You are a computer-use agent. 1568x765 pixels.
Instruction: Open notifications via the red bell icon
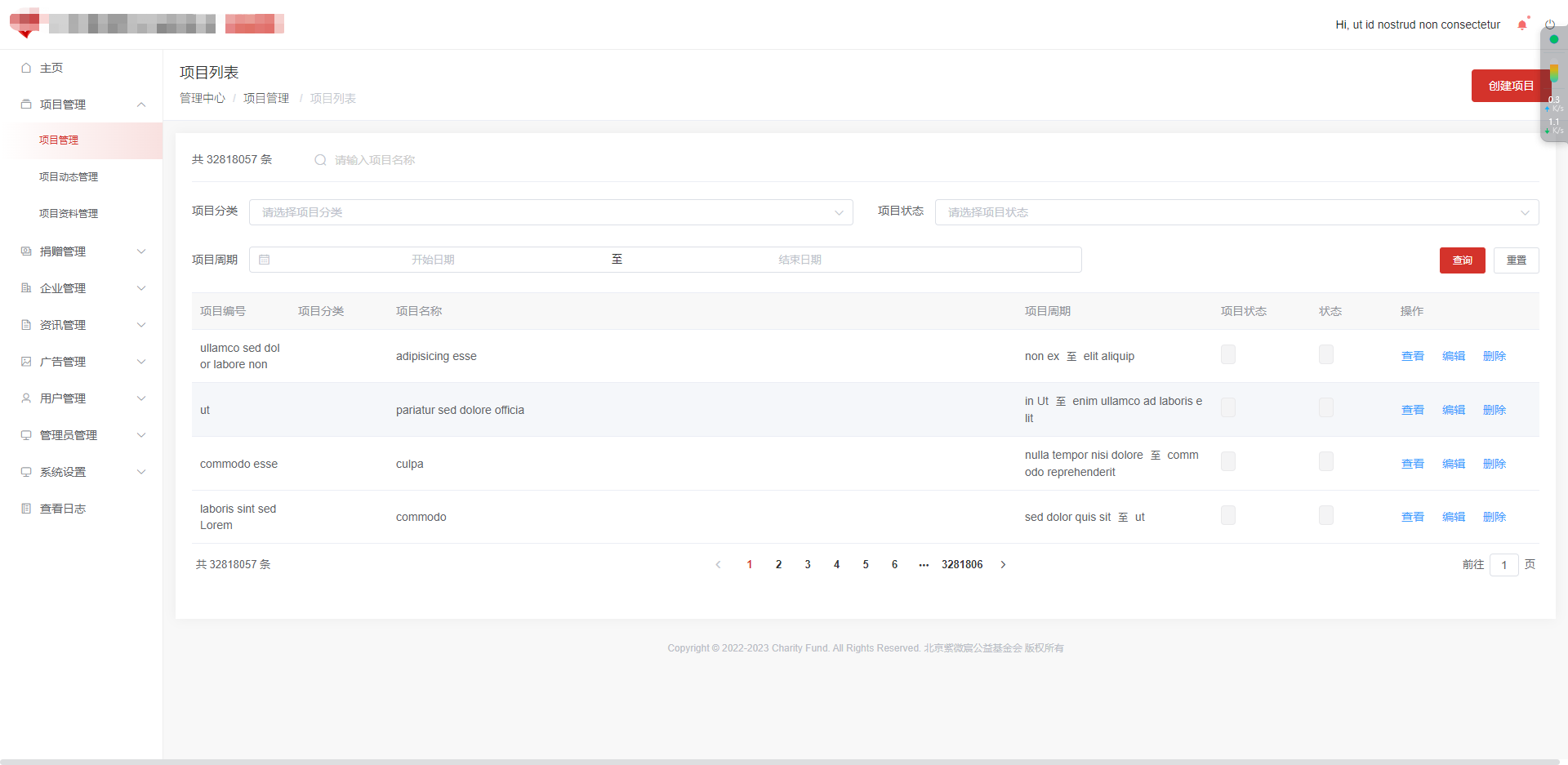1522,24
